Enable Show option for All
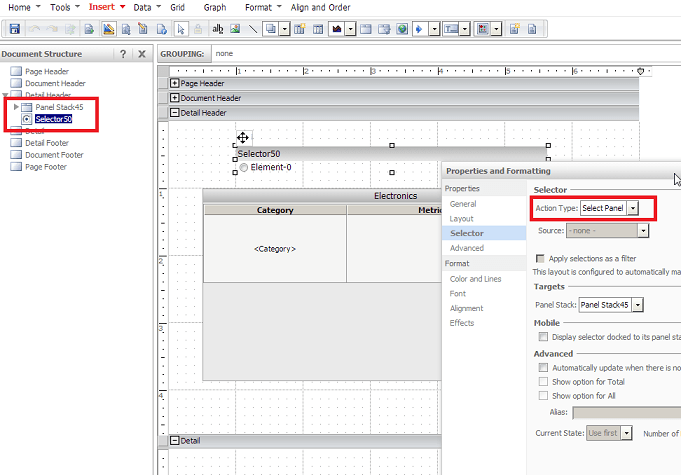681x475 pixels. [543, 396]
